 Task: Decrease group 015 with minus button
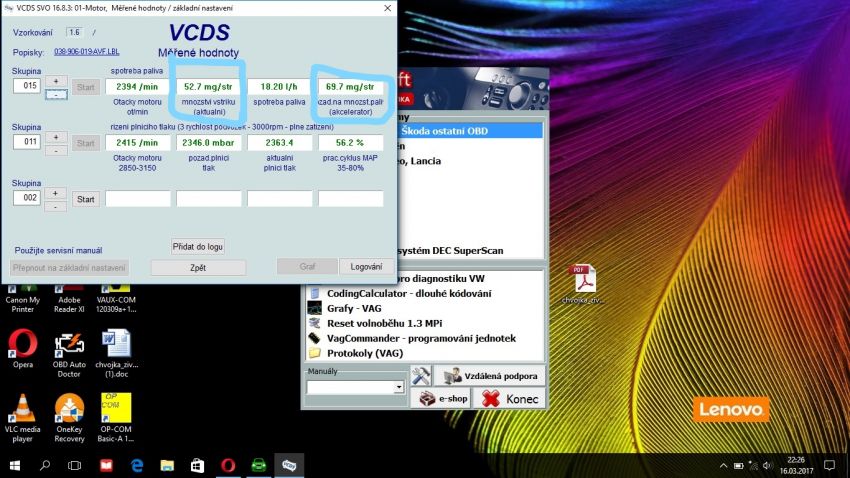pos(56,94)
